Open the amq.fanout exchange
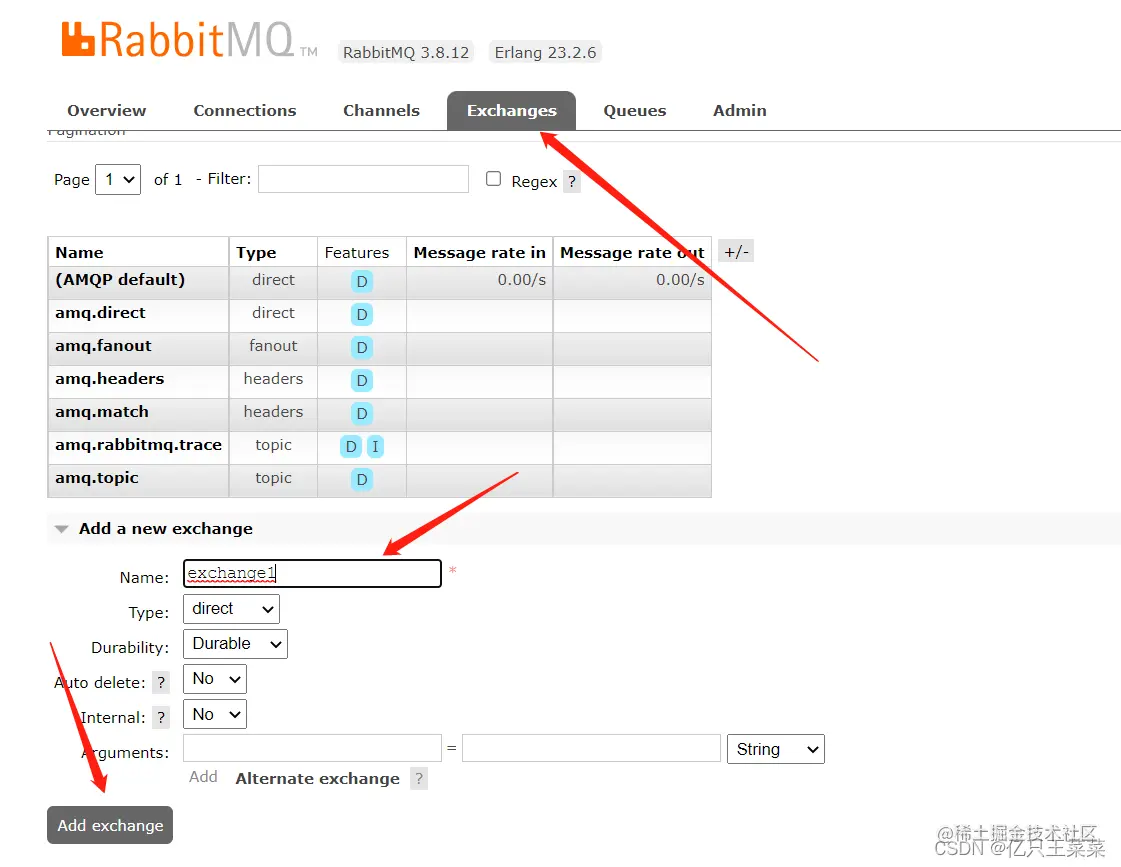Viewport: 1121px width, 867px height. pos(104,346)
